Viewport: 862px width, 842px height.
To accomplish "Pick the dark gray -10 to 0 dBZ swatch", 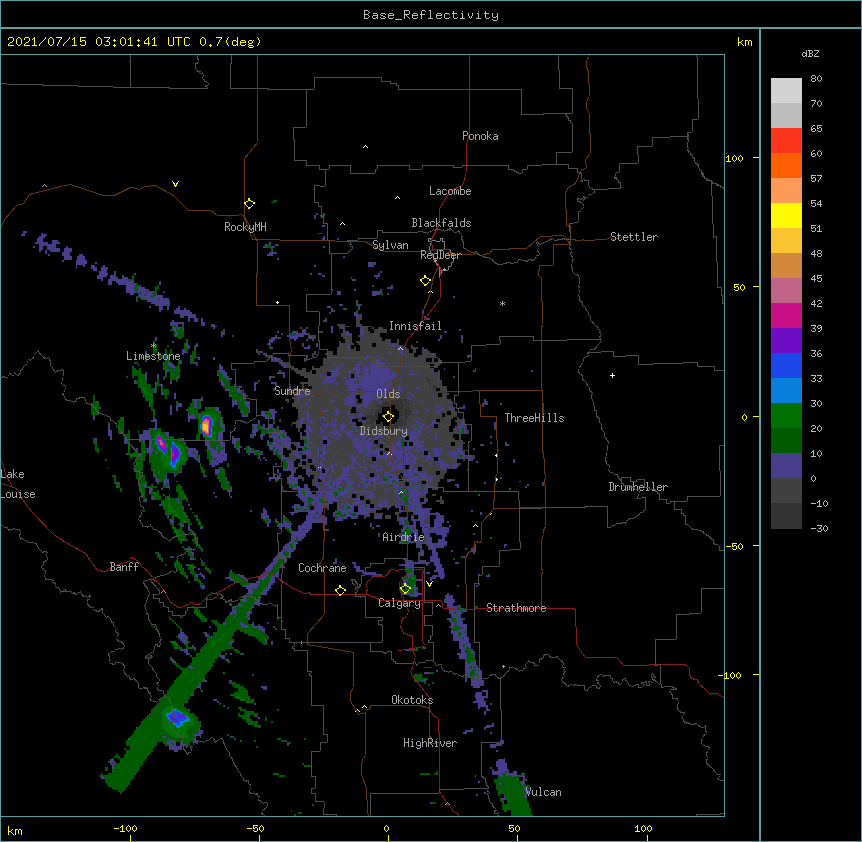I will point(786,491).
